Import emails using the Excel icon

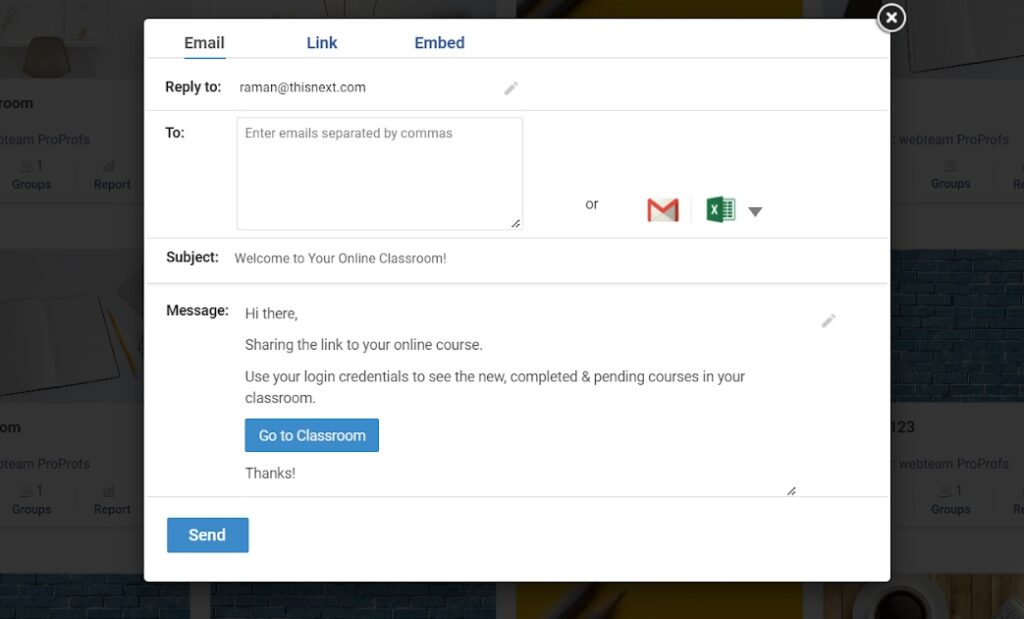720,210
